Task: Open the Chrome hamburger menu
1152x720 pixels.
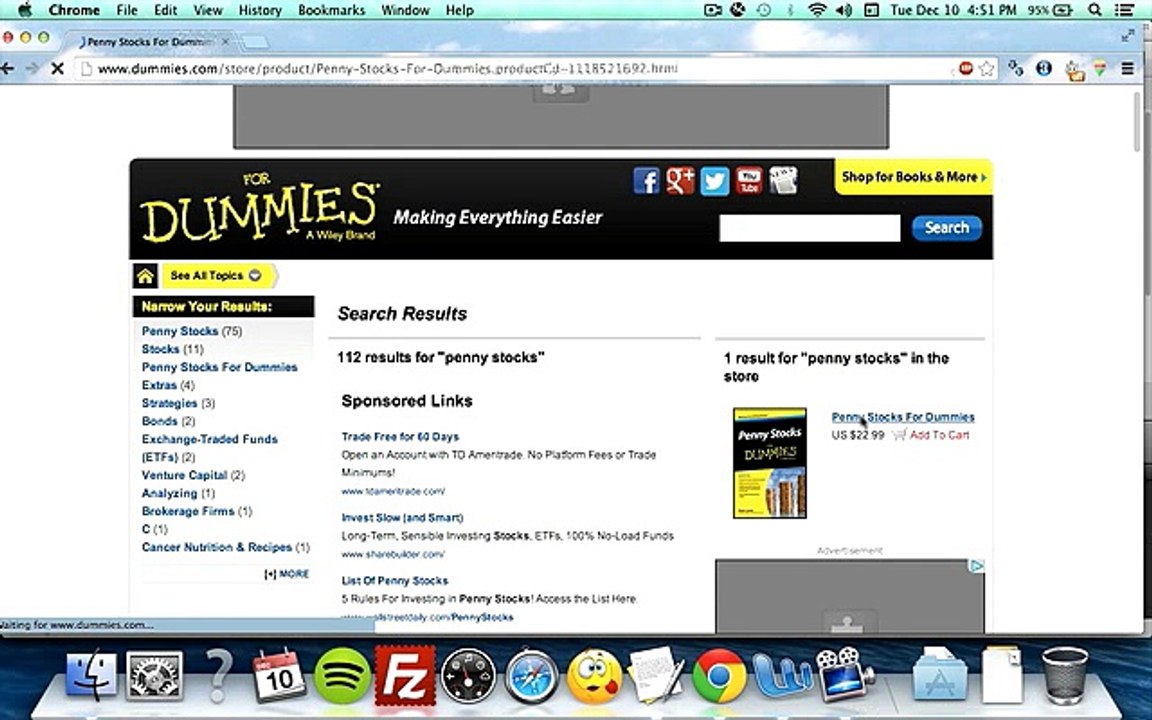Action: pyautogui.click(x=1128, y=68)
